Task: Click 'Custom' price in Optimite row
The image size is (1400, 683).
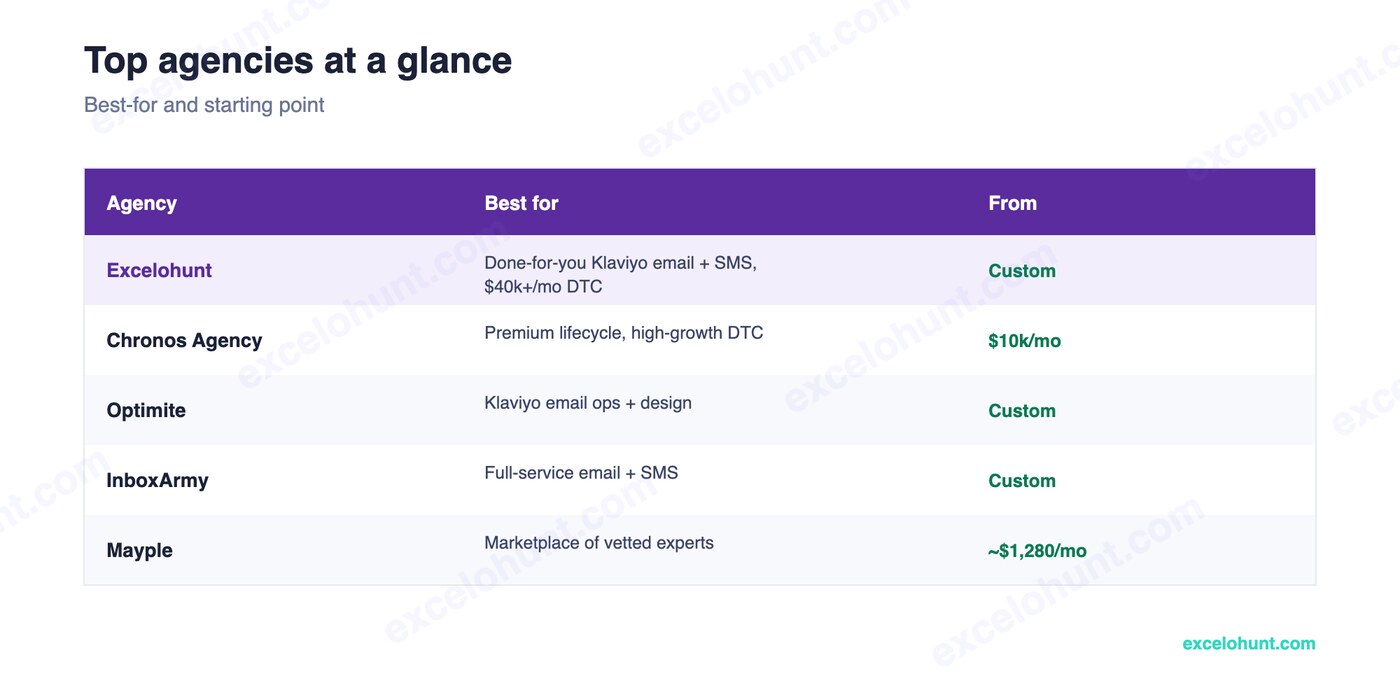Action: tap(1022, 411)
